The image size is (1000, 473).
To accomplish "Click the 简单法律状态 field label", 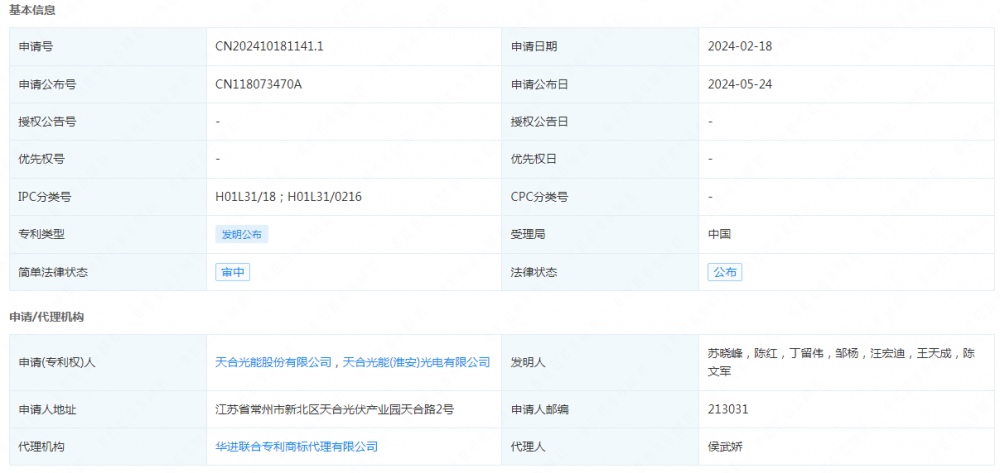I will tap(53, 272).
